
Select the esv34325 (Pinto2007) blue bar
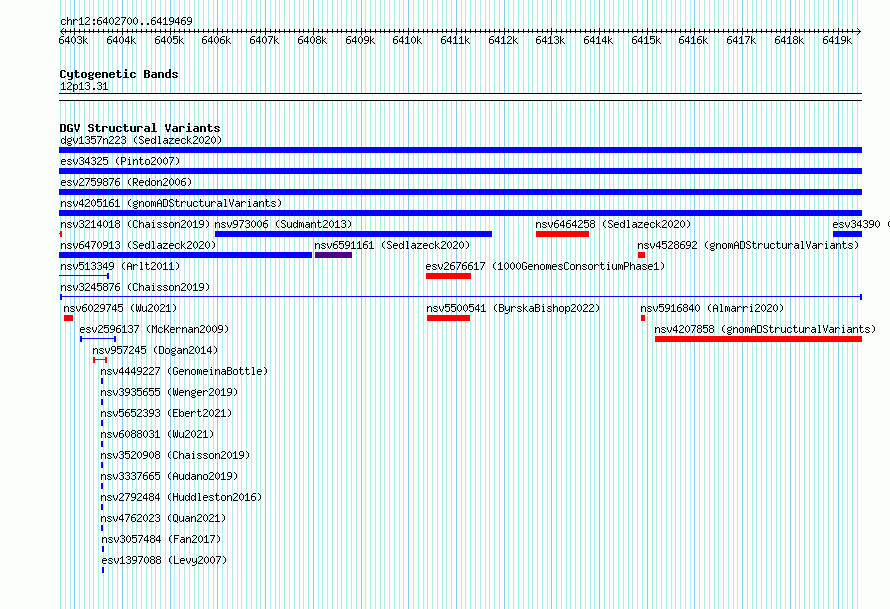pos(460,171)
